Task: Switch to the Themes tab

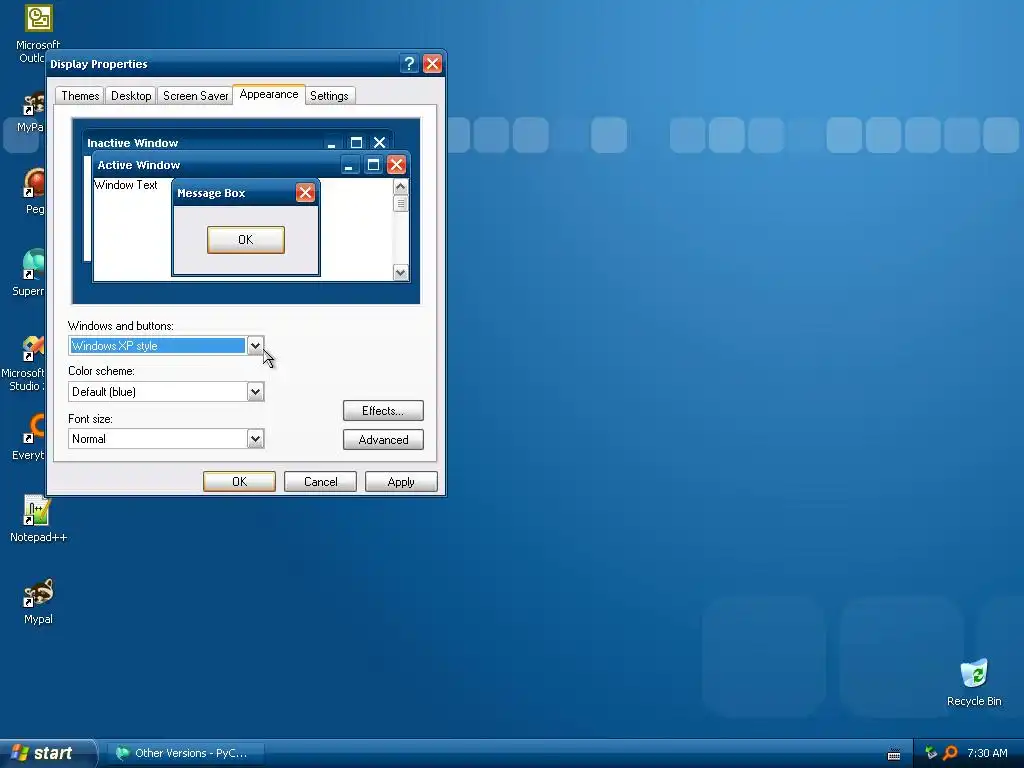Action: (80, 96)
